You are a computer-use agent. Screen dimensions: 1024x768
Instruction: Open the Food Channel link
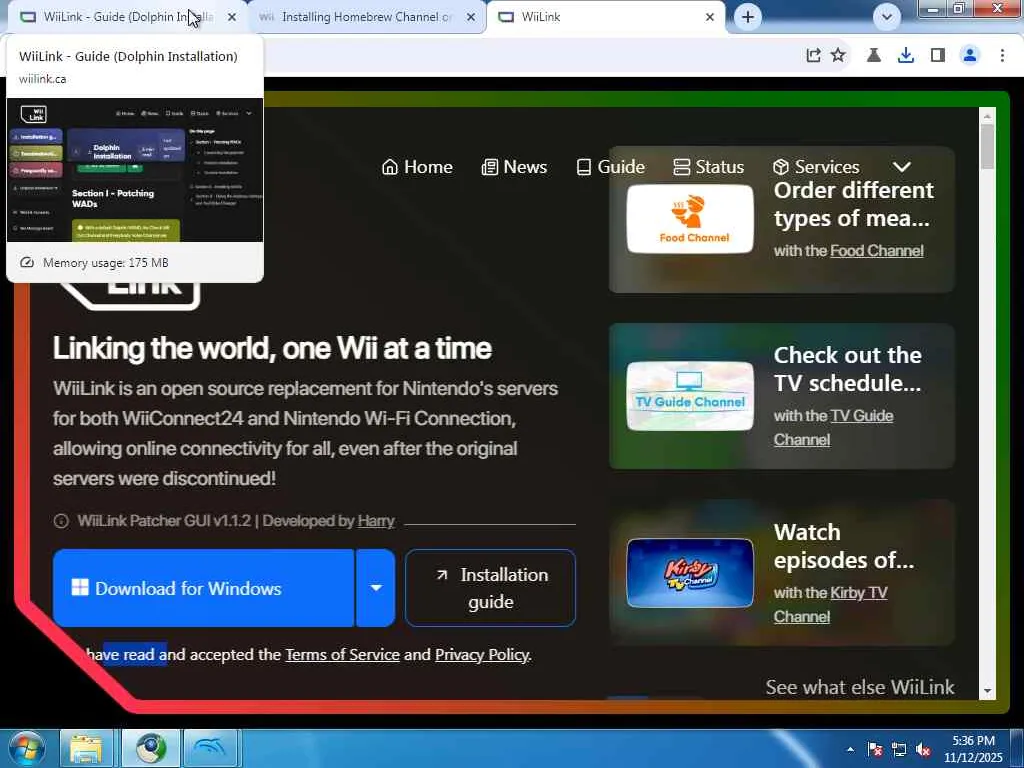876,251
